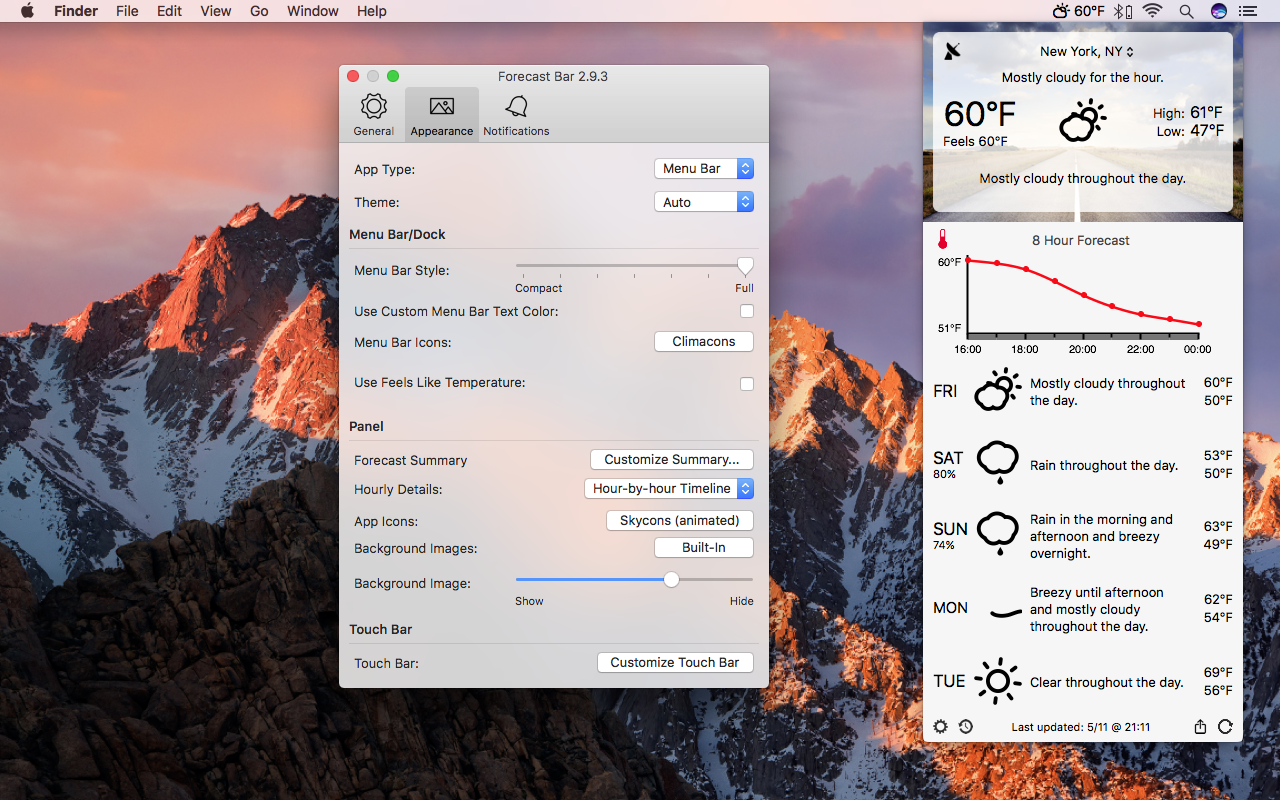The image size is (1280, 800).
Task: Close the Forecast Bar preferences window
Action: pyautogui.click(x=353, y=76)
